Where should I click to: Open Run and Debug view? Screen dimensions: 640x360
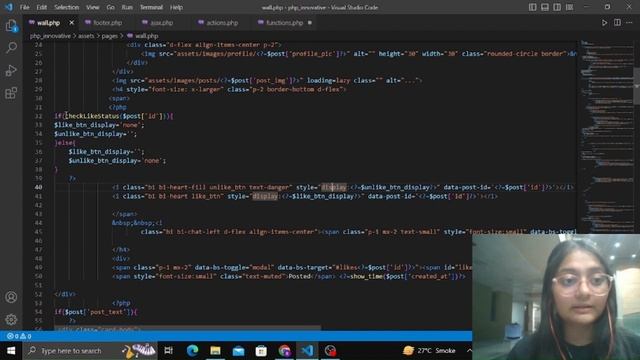click(x=11, y=70)
